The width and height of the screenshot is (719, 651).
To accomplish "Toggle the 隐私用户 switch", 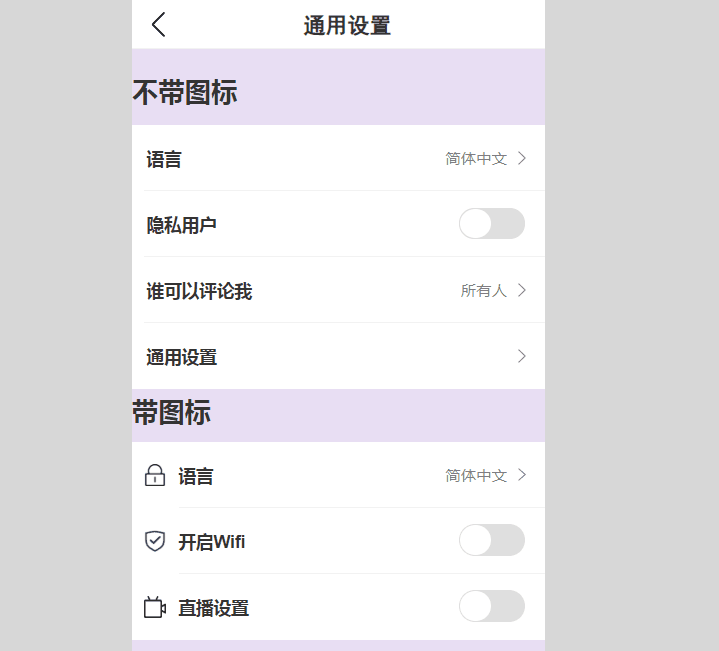I will pyautogui.click(x=492, y=224).
